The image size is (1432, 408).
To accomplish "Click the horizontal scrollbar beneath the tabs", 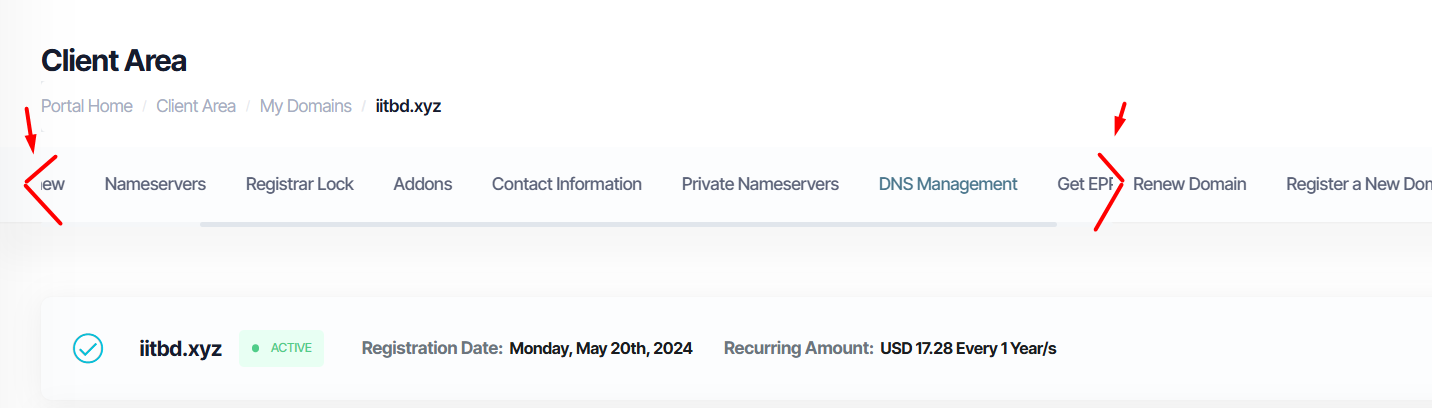I will pos(628,224).
